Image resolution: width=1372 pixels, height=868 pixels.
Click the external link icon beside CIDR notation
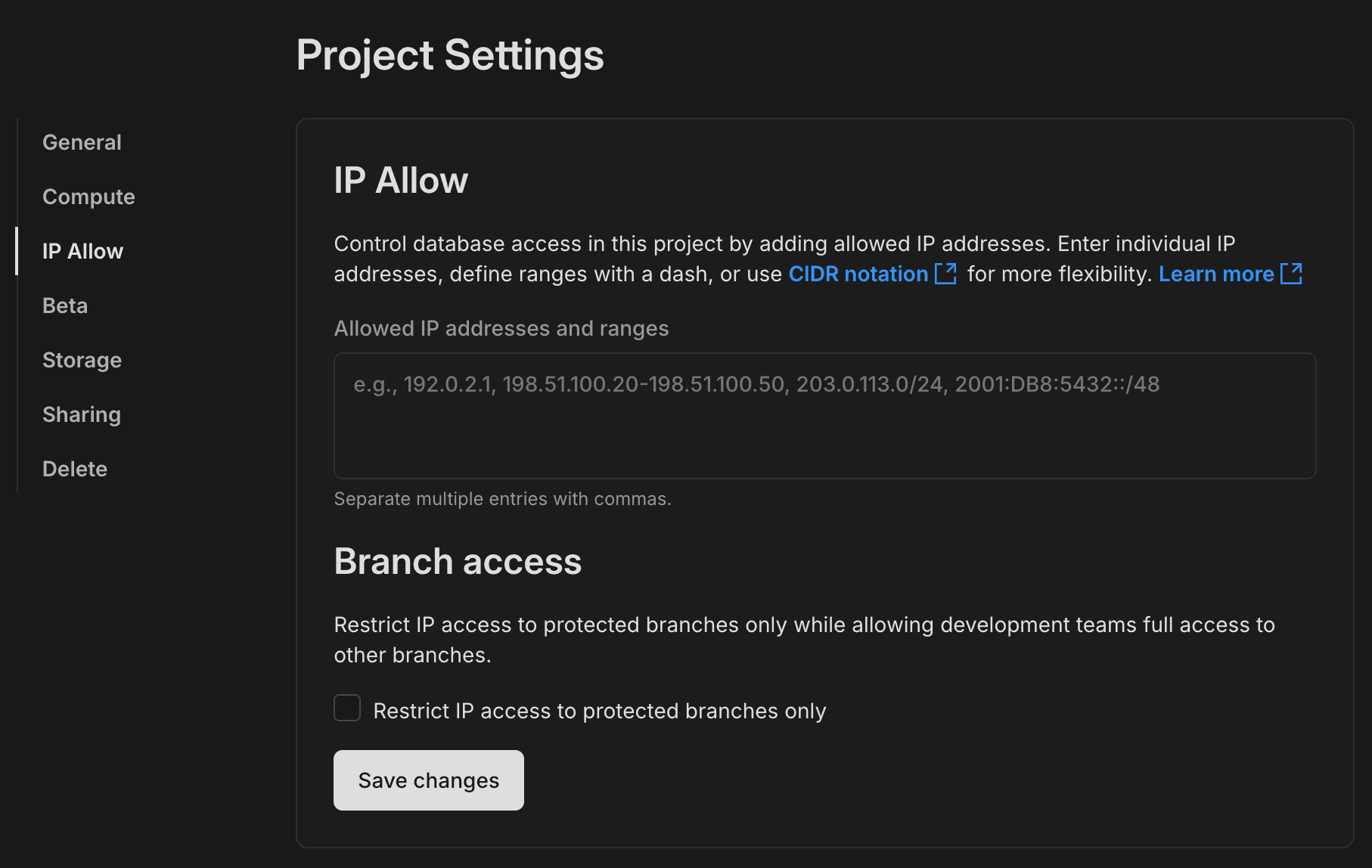[x=946, y=274]
